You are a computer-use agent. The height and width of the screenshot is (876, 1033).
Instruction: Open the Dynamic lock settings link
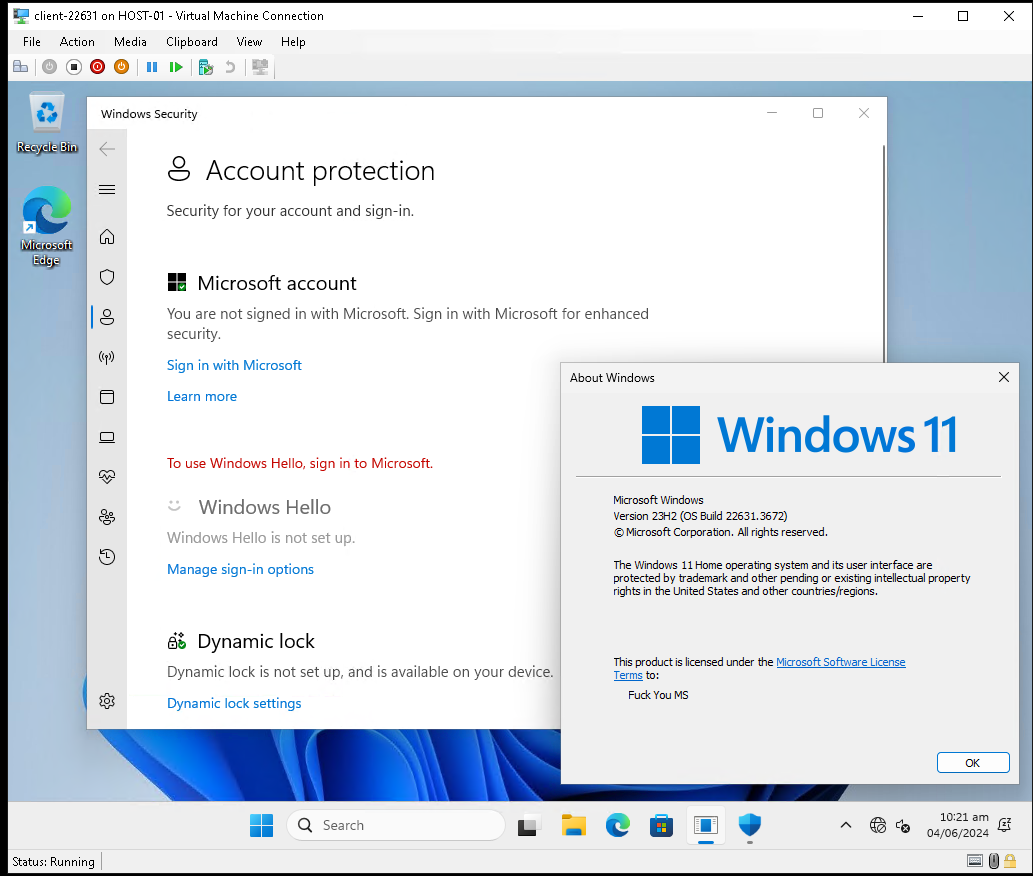click(234, 703)
